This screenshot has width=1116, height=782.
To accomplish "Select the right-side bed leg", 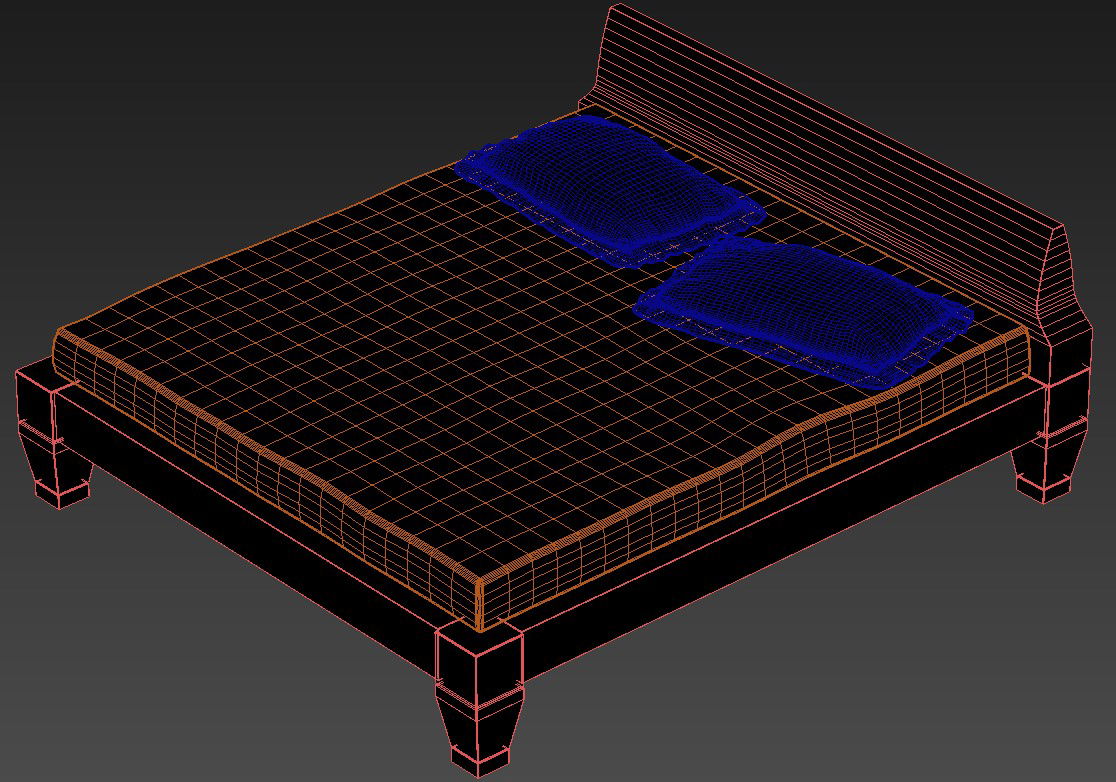I will pyautogui.click(x=1050, y=450).
